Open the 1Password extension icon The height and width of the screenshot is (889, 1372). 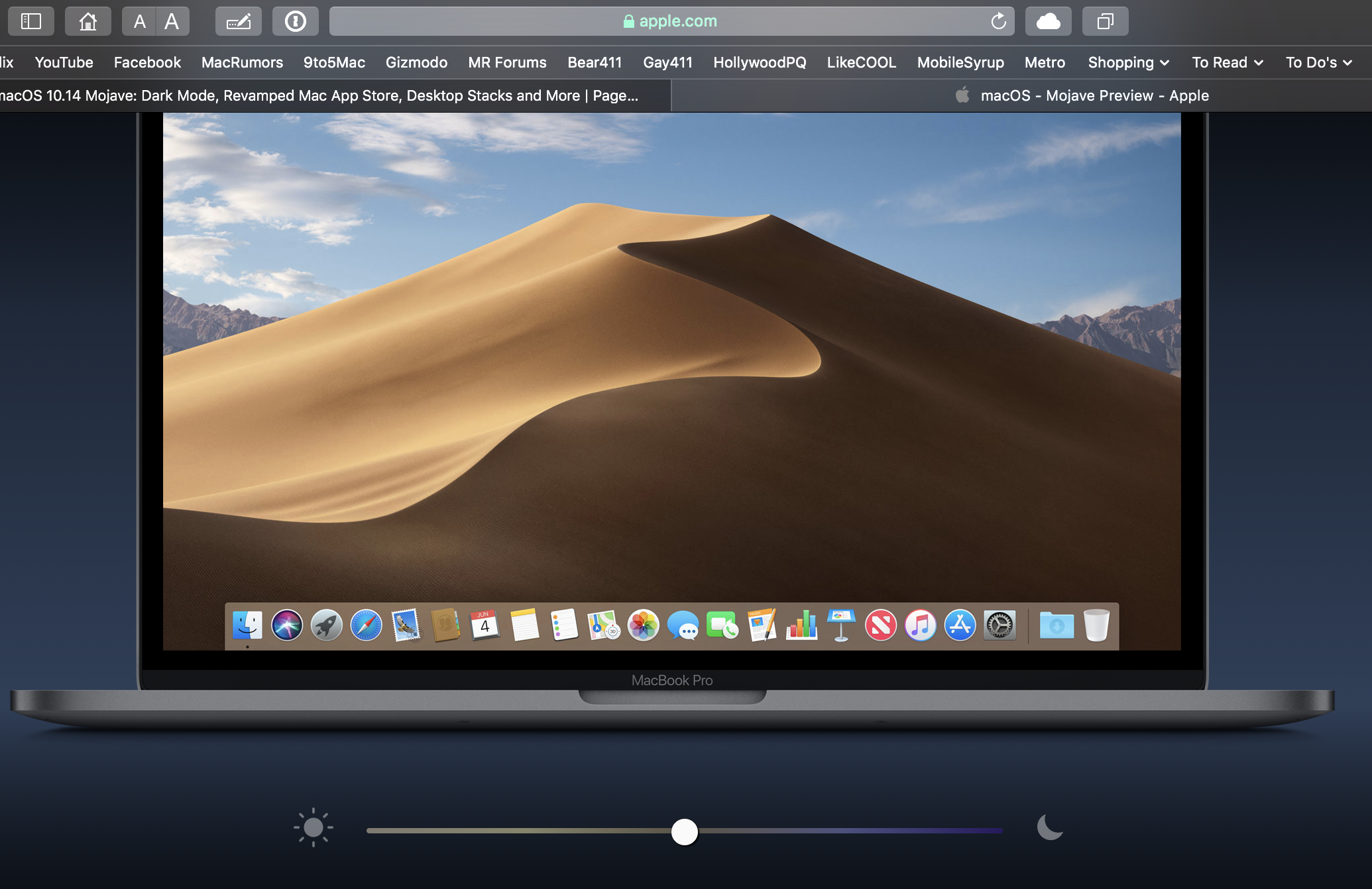tap(295, 21)
